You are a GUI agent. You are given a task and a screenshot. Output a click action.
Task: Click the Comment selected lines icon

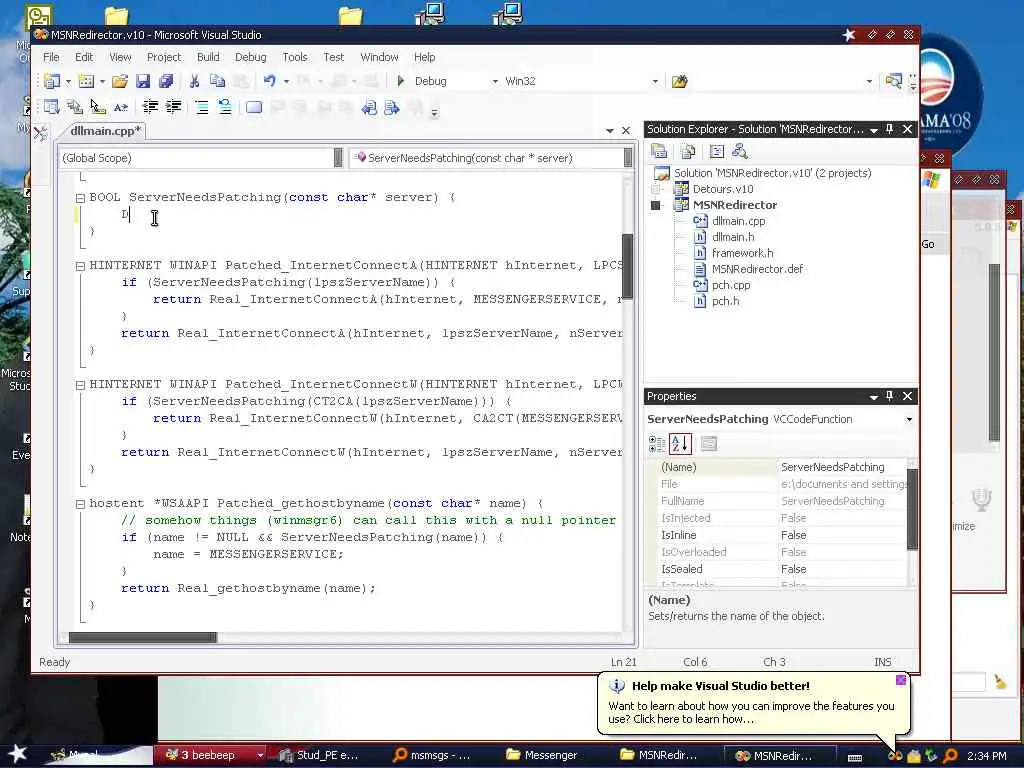pyautogui.click(x=202, y=107)
